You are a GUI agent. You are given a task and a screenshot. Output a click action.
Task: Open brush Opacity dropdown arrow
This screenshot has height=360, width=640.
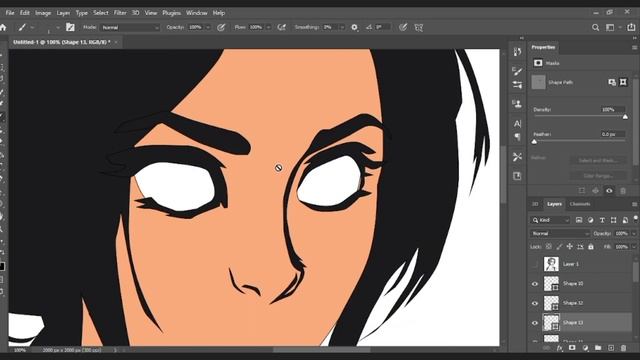[208, 27]
